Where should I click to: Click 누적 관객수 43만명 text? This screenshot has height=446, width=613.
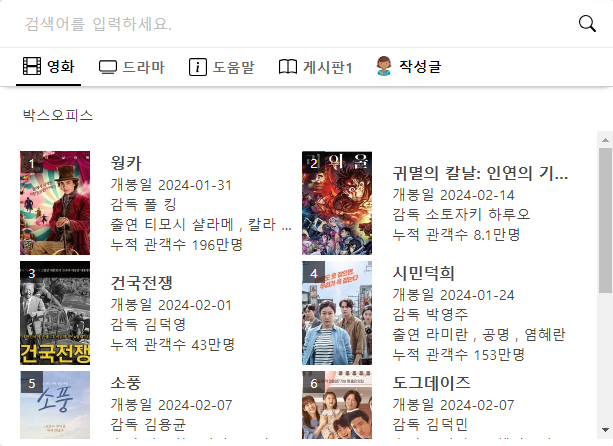(172, 344)
